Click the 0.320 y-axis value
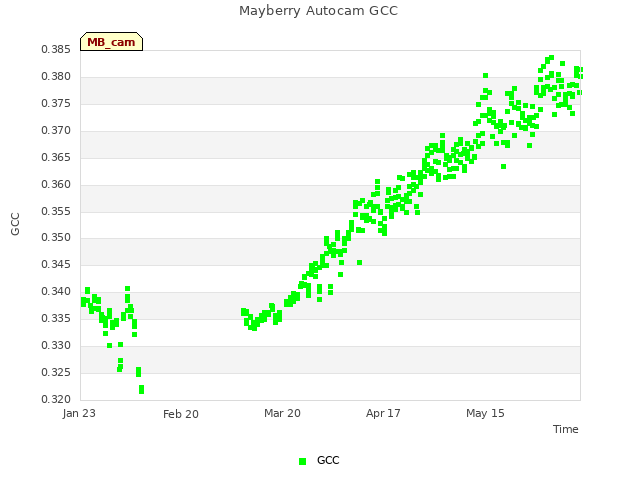 coord(56,399)
